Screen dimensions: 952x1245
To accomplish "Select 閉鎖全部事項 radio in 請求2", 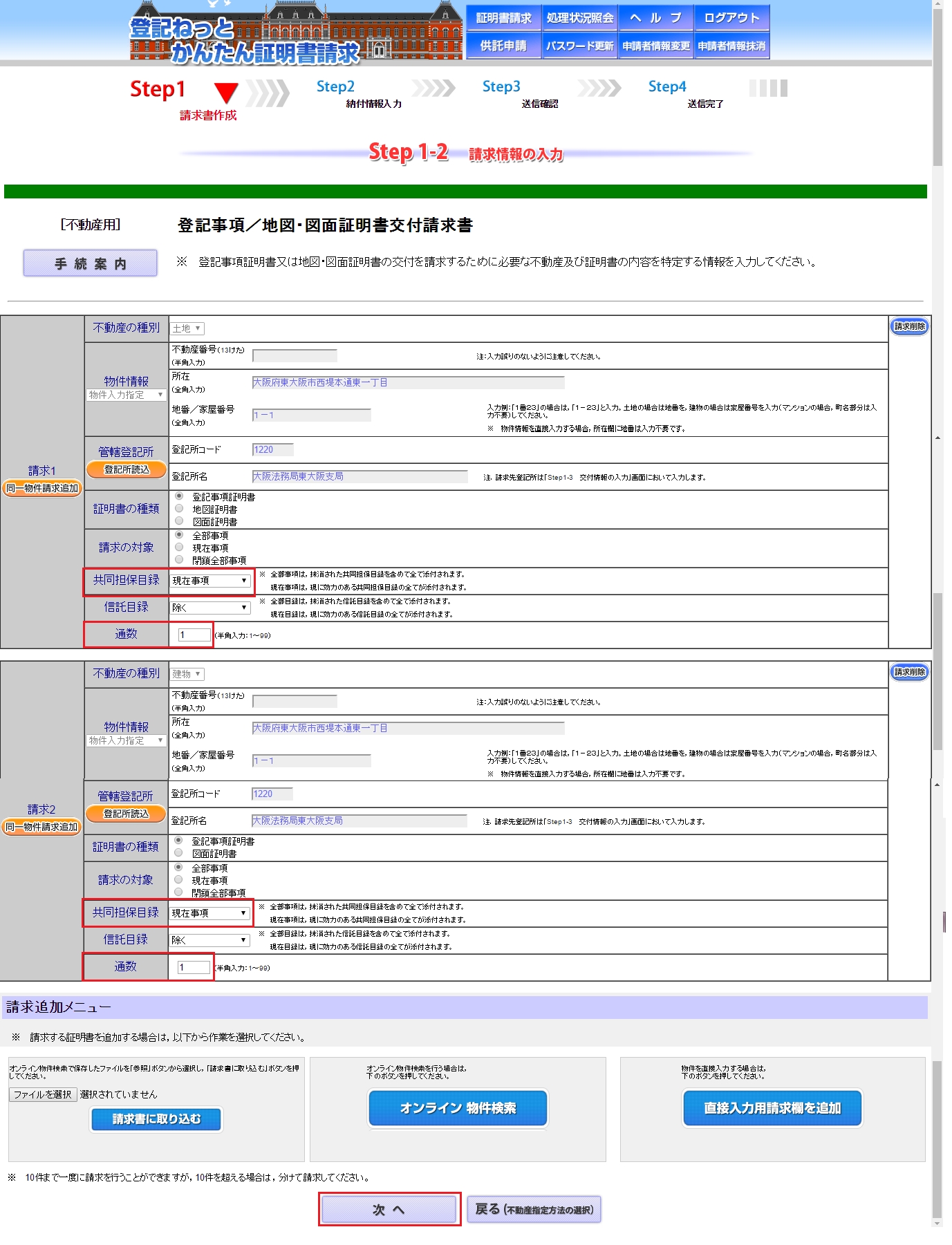I will pos(178,892).
